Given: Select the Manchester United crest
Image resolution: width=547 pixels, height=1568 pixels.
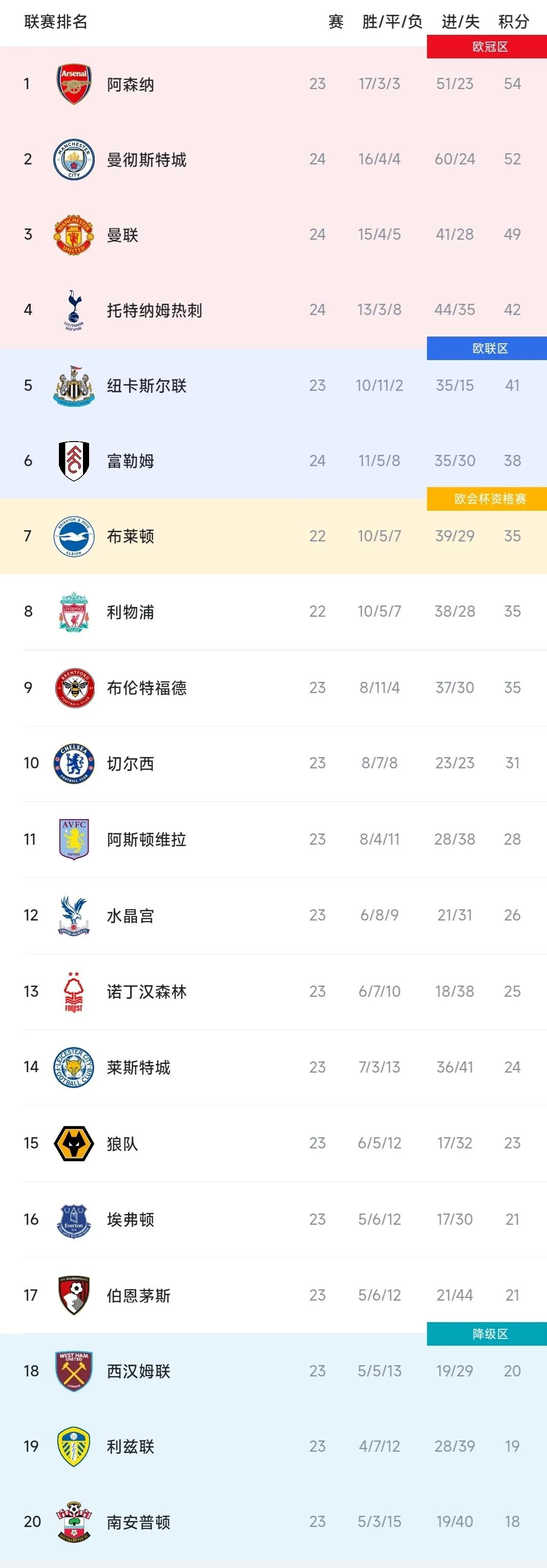Looking at the screenshot, I should [x=74, y=235].
